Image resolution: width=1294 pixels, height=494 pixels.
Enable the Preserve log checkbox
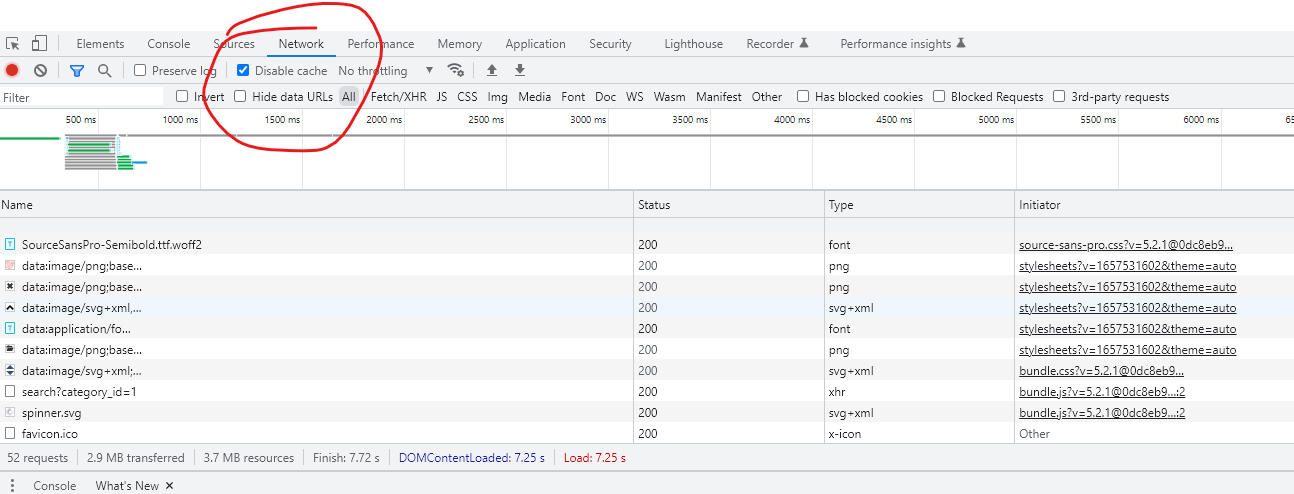(140, 71)
